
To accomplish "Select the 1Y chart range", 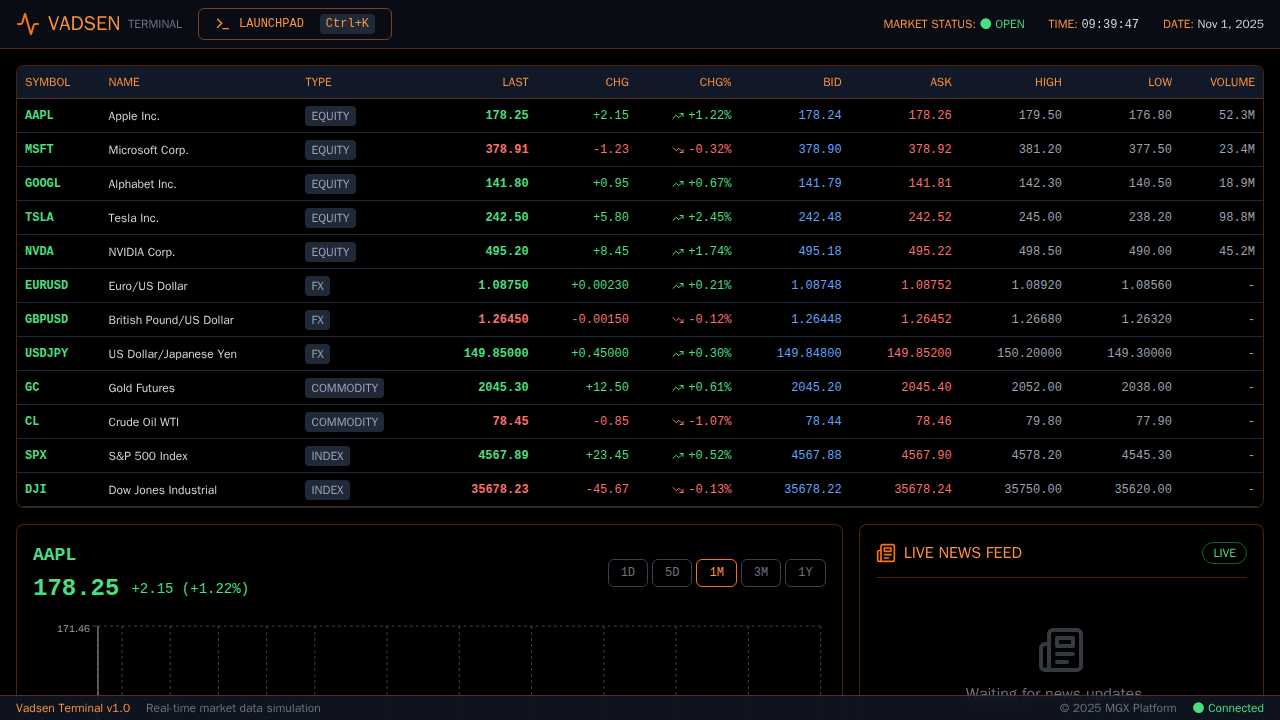I will [x=806, y=573].
